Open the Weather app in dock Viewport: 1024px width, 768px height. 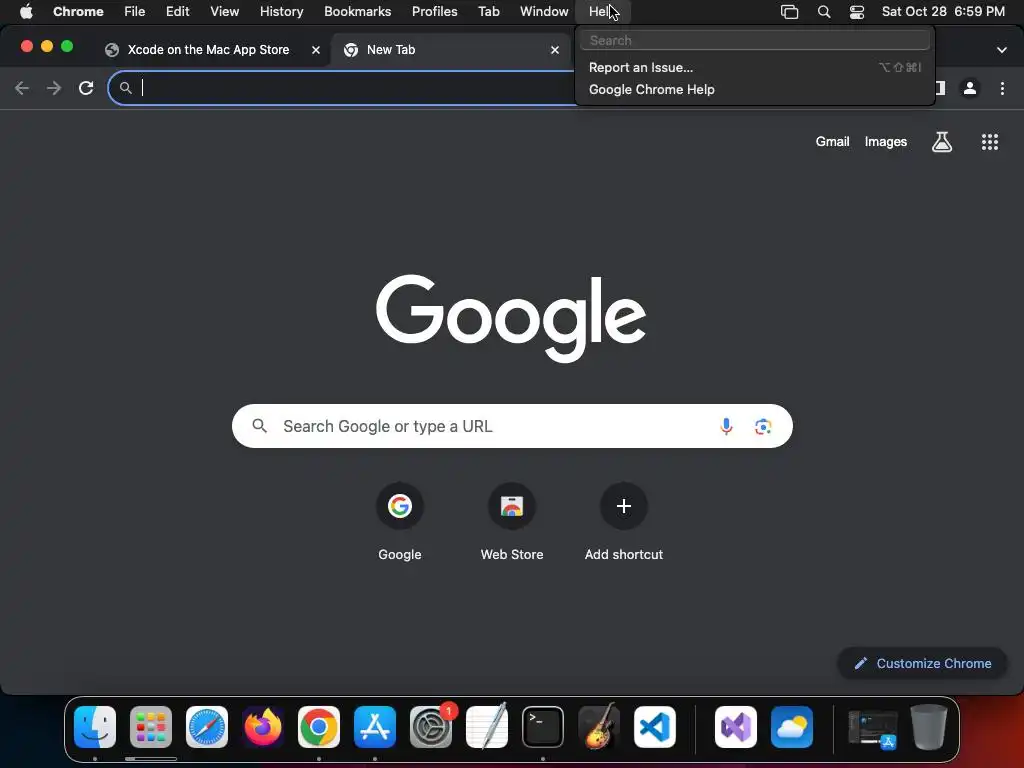click(792, 727)
